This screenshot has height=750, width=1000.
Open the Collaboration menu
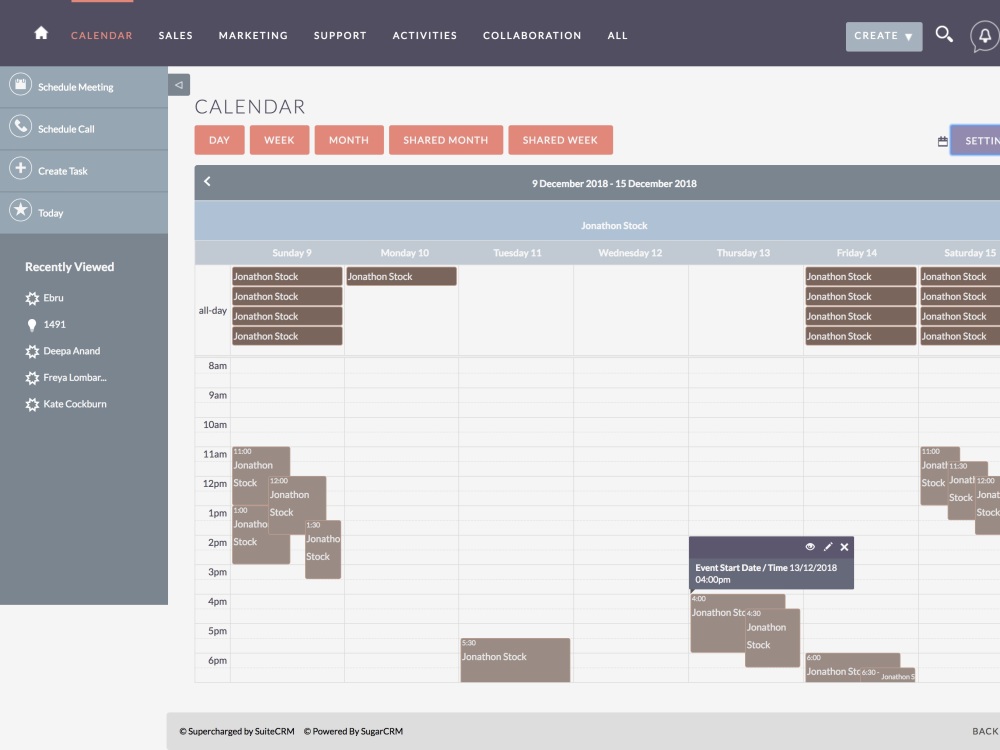(x=532, y=36)
